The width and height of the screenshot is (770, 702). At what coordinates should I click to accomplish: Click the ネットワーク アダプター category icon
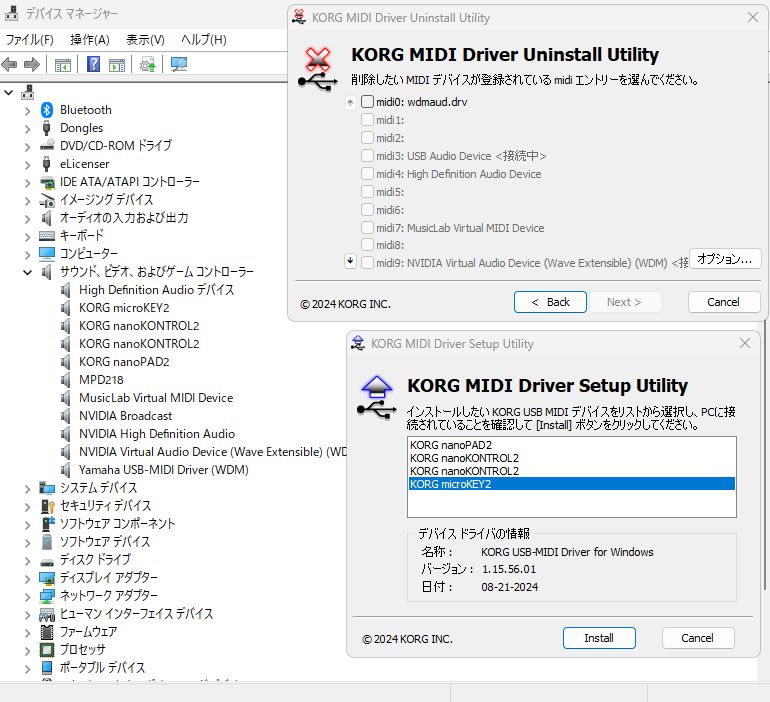click(47, 596)
